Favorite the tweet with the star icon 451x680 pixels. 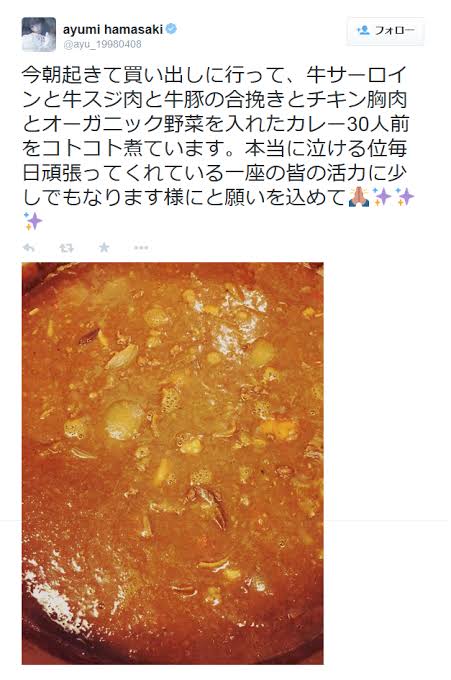click(x=104, y=248)
